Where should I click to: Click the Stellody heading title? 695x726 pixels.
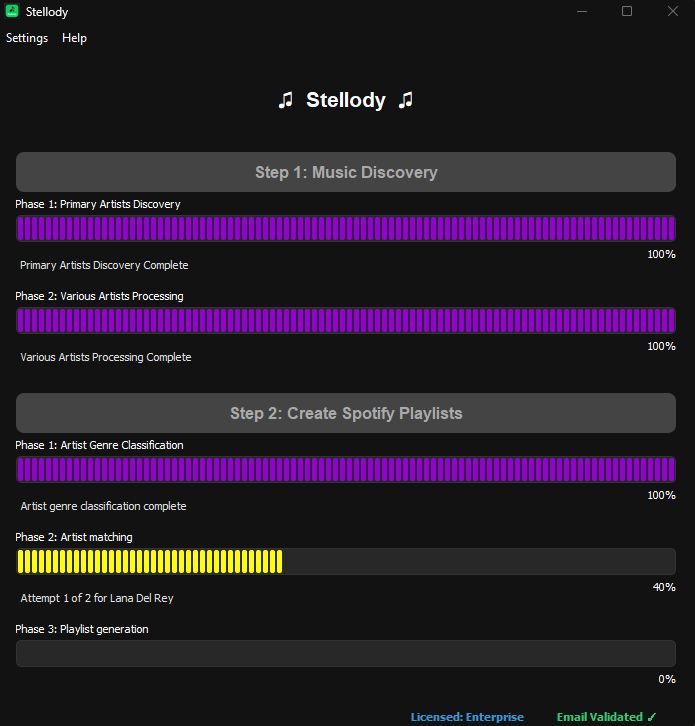point(346,100)
